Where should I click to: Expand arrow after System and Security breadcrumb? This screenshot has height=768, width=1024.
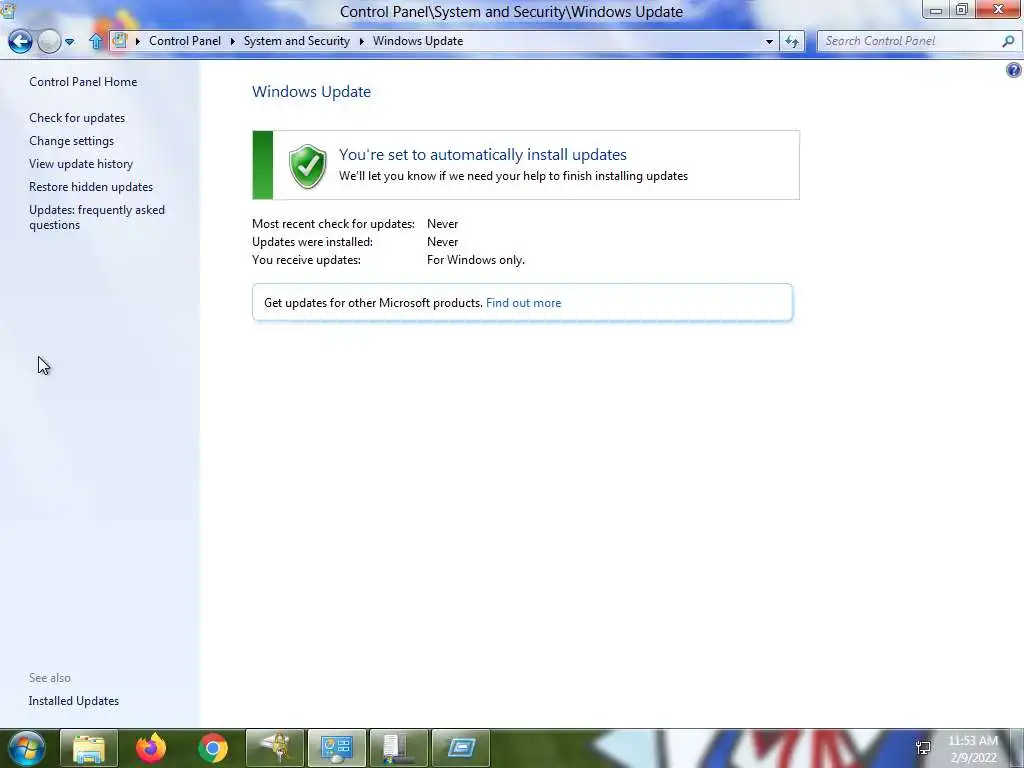[362, 41]
